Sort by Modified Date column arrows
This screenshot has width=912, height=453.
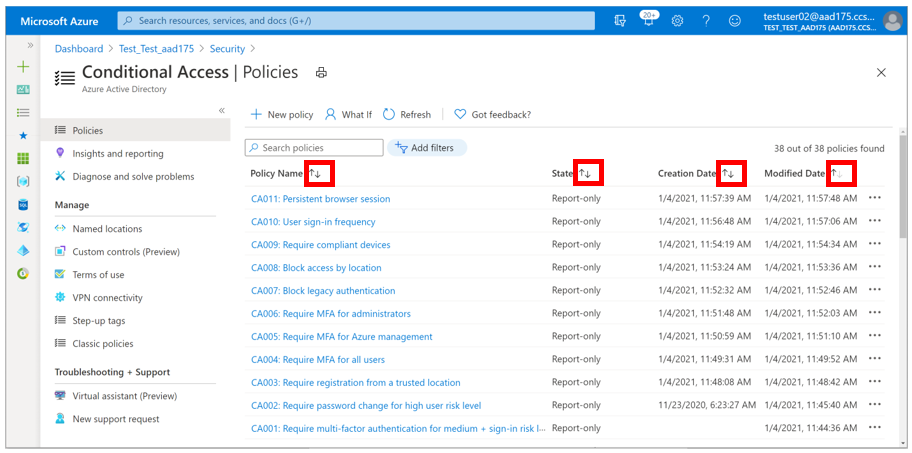(837, 173)
